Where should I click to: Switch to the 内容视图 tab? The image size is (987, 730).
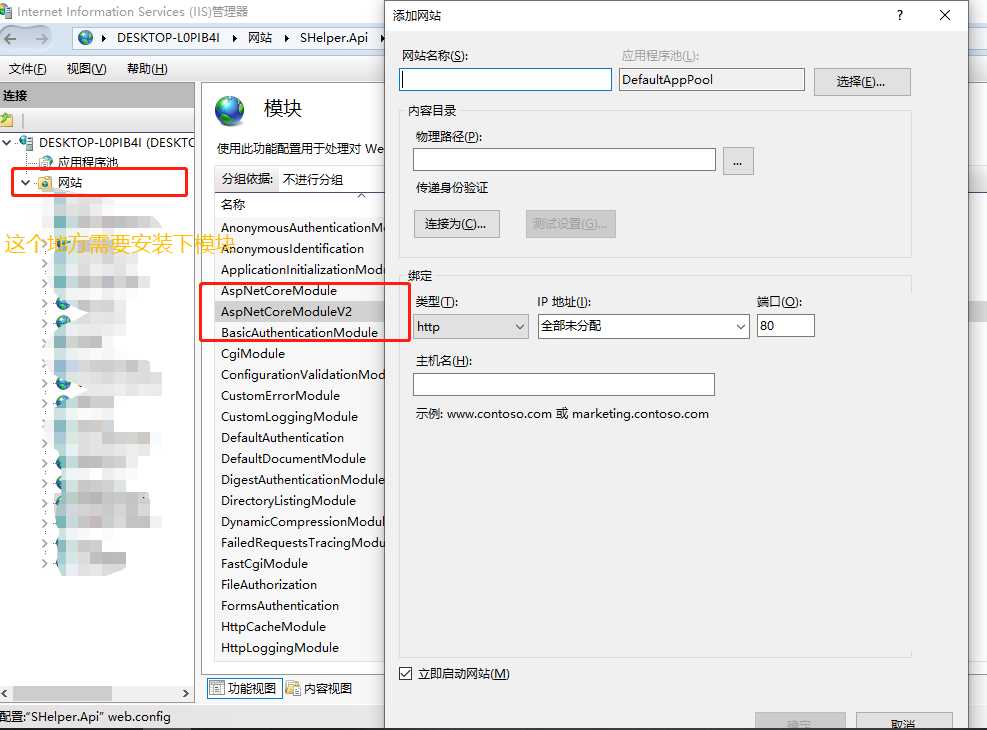tap(319, 688)
